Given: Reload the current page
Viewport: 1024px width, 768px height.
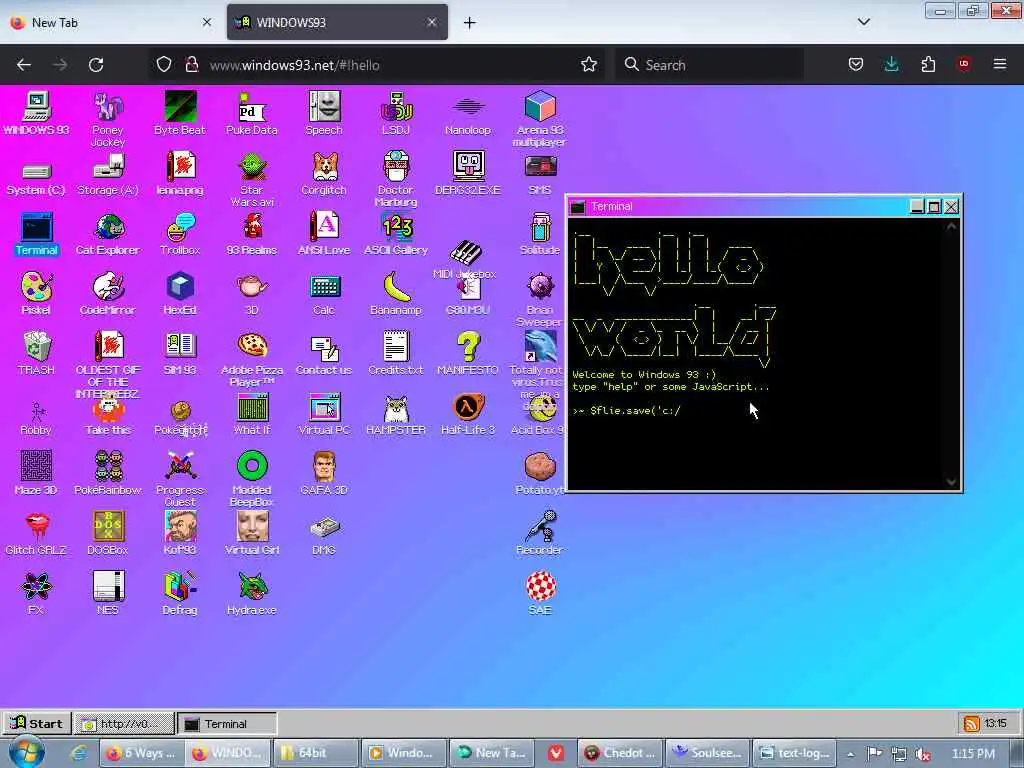Looking at the screenshot, I should click(96, 65).
